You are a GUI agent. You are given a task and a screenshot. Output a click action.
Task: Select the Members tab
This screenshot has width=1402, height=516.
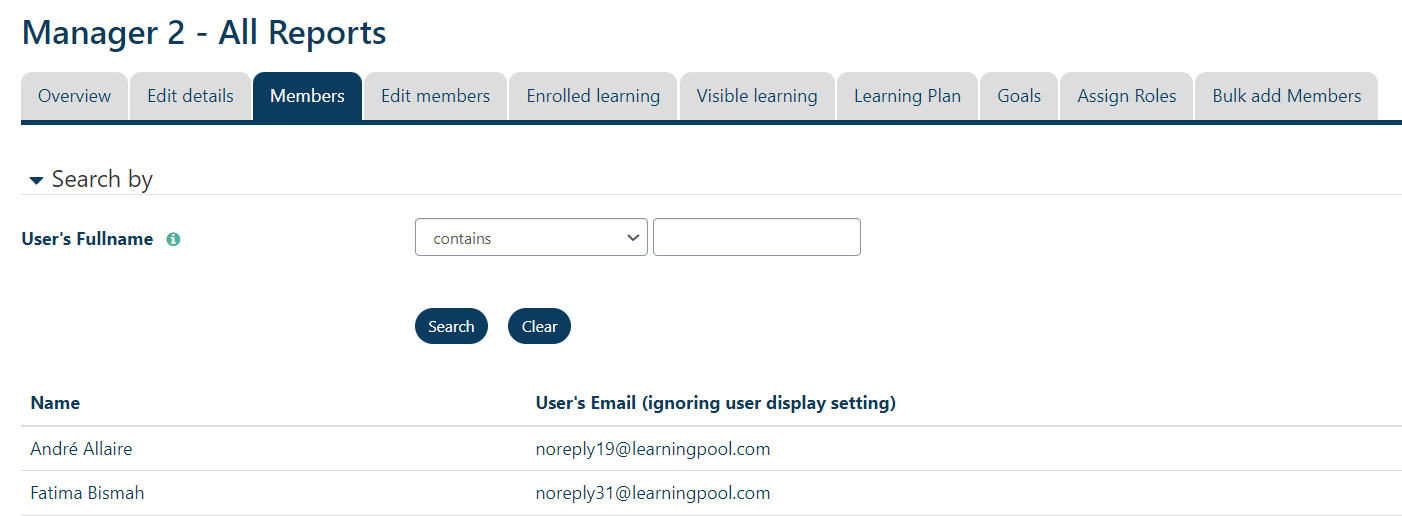pyautogui.click(x=307, y=97)
